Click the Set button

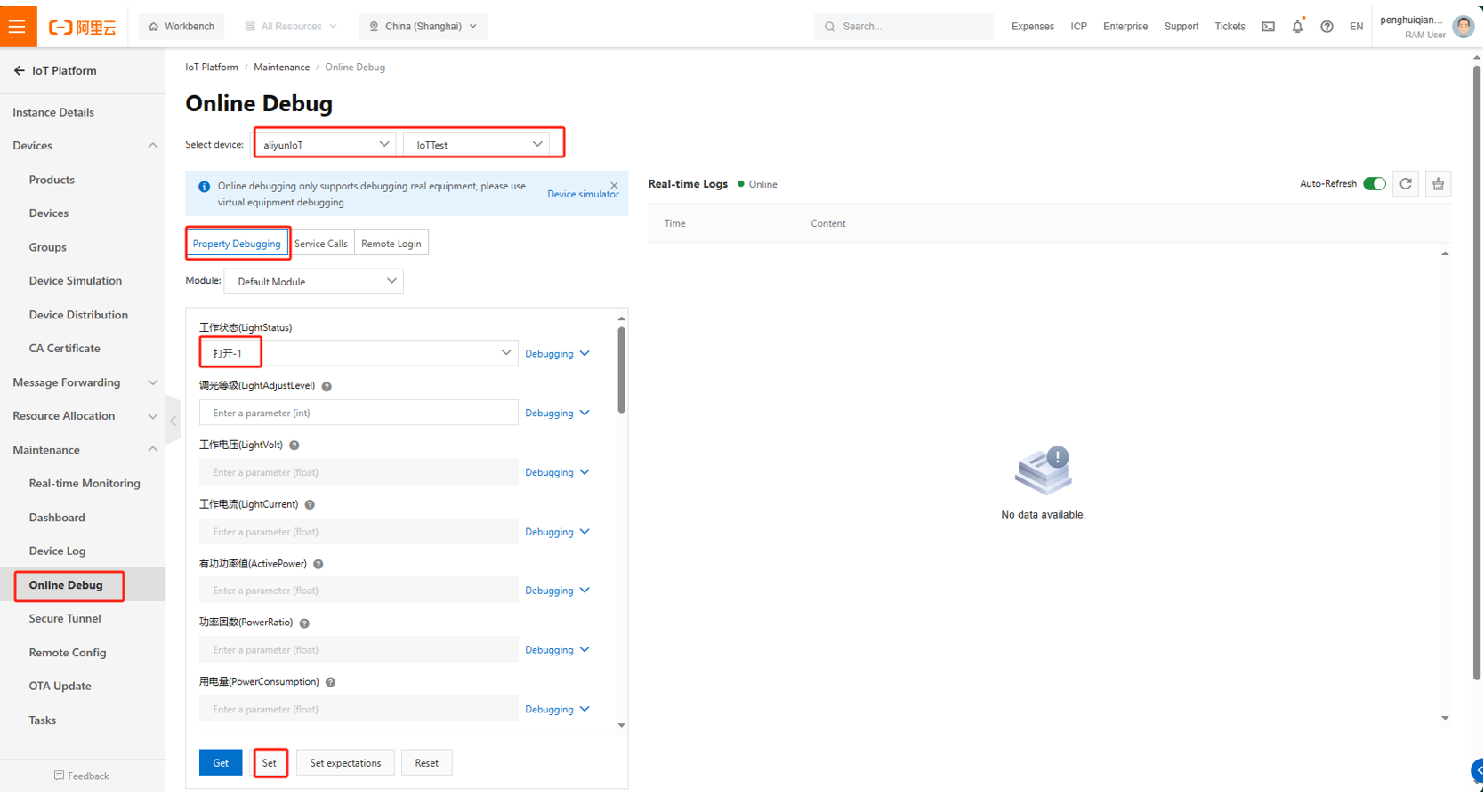(270, 763)
